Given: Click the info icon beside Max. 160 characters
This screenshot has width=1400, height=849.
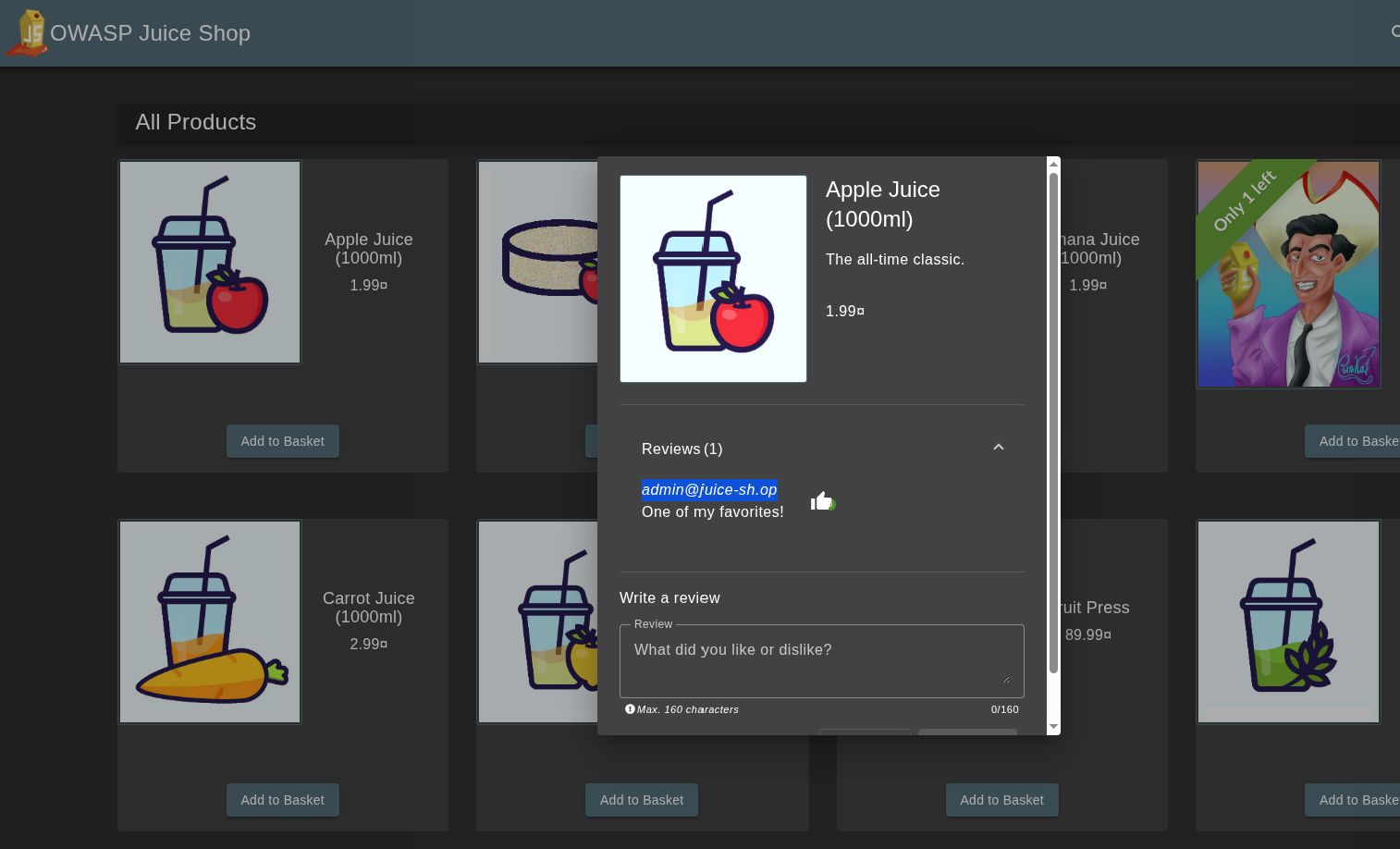Looking at the screenshot, I should (x=630, y=709).
